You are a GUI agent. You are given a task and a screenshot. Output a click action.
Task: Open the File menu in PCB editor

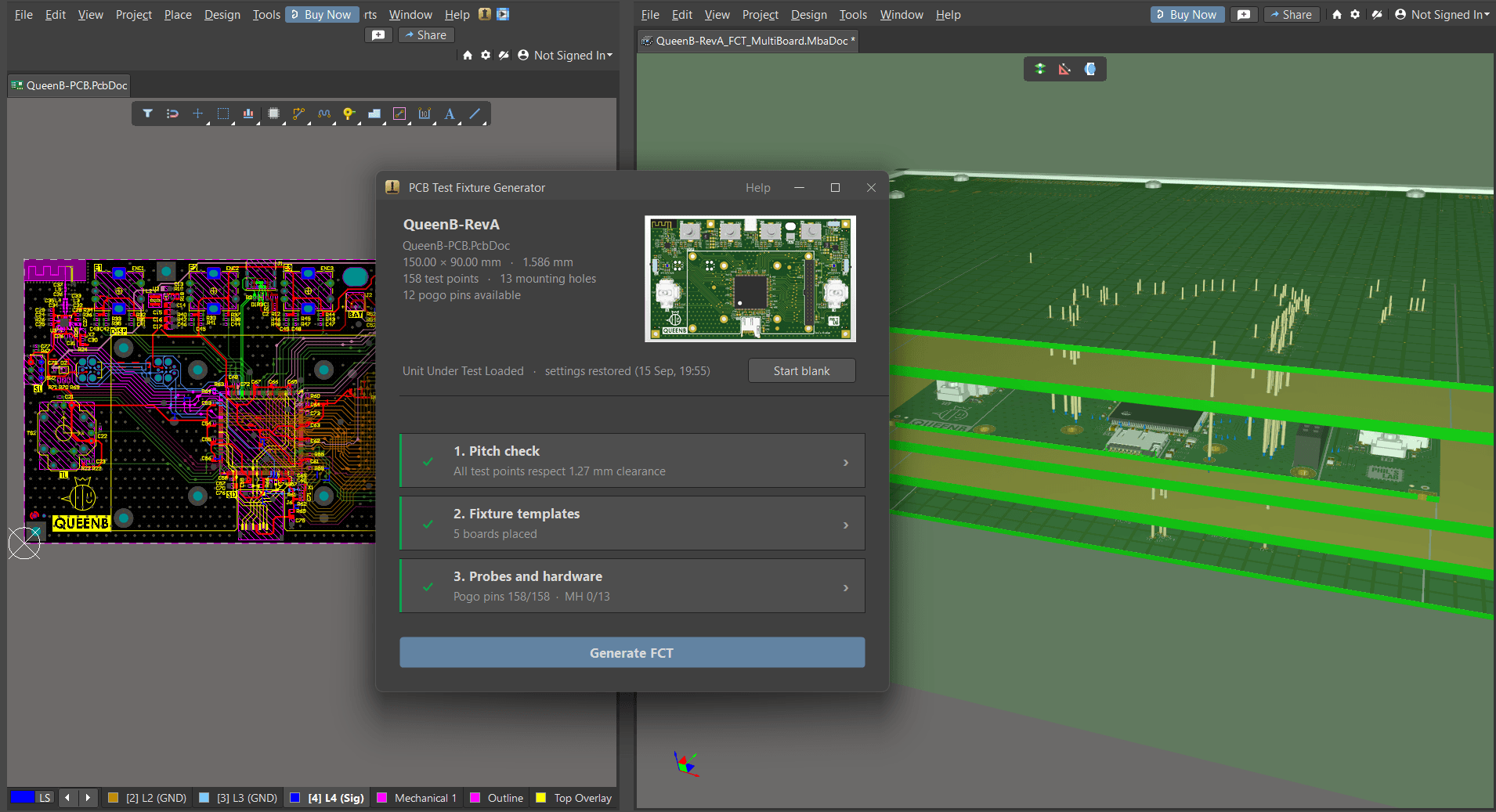tap(23, 15)
